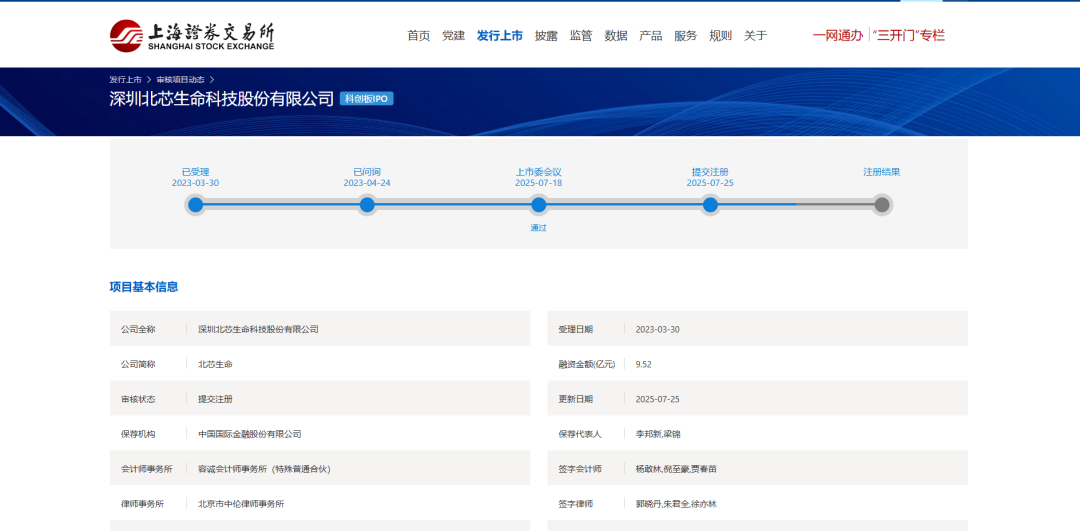1080x531 pixels.
Task: Open the 首页 menu item
Action: pyautogui.click(x=419, y=36)
